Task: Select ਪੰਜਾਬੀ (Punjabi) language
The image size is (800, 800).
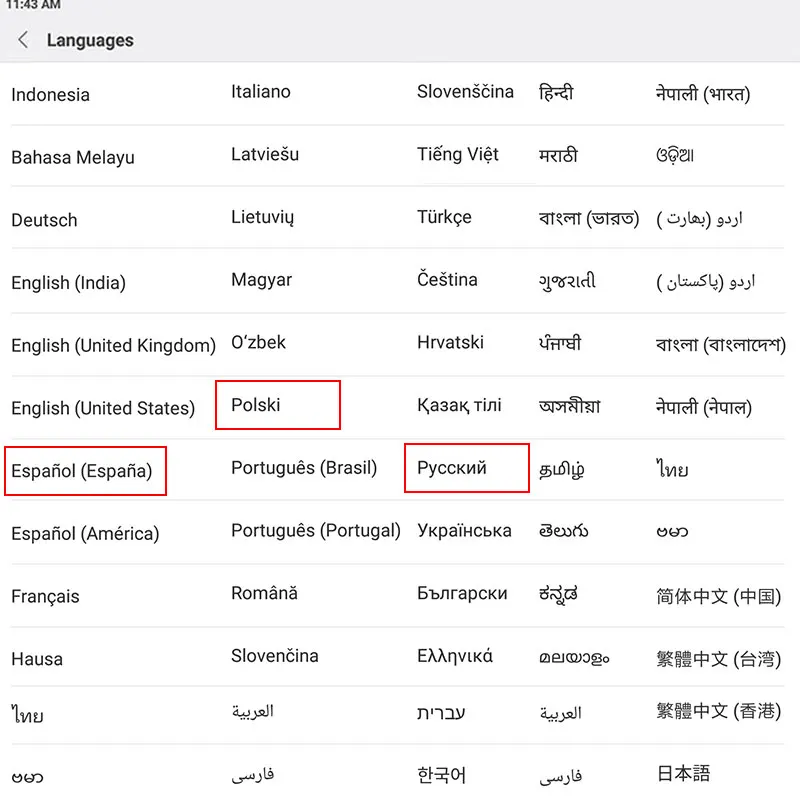Action: click(560, 343)
